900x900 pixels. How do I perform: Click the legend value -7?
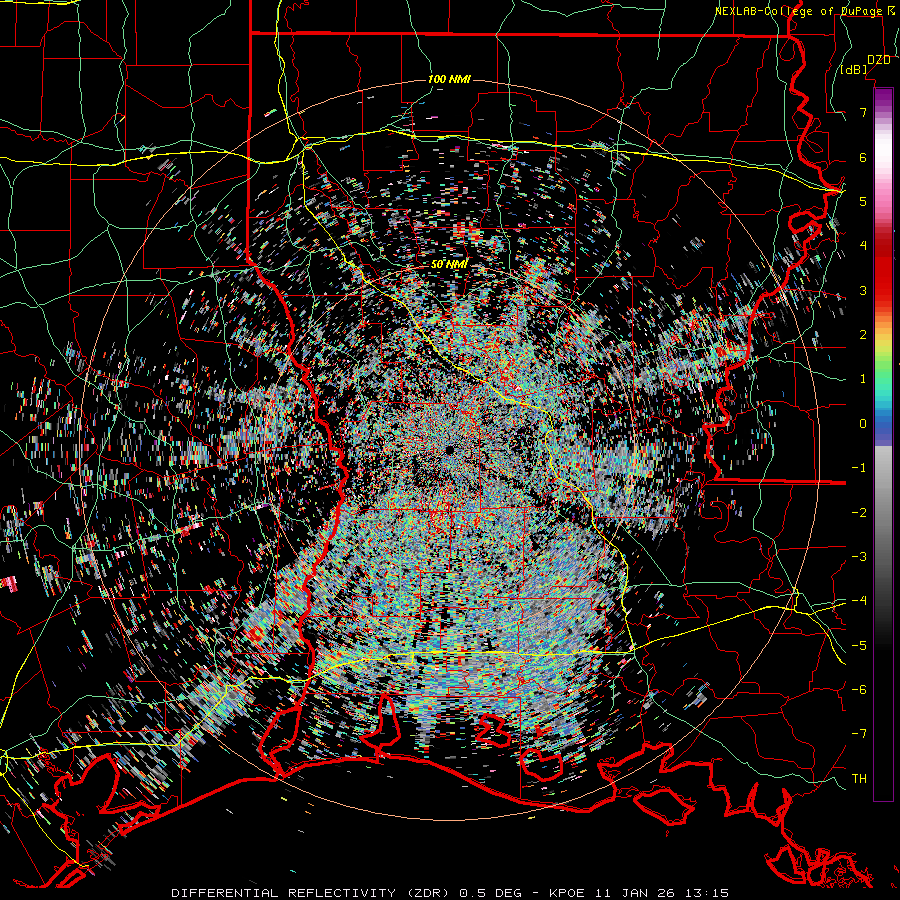tap(859, 734)
